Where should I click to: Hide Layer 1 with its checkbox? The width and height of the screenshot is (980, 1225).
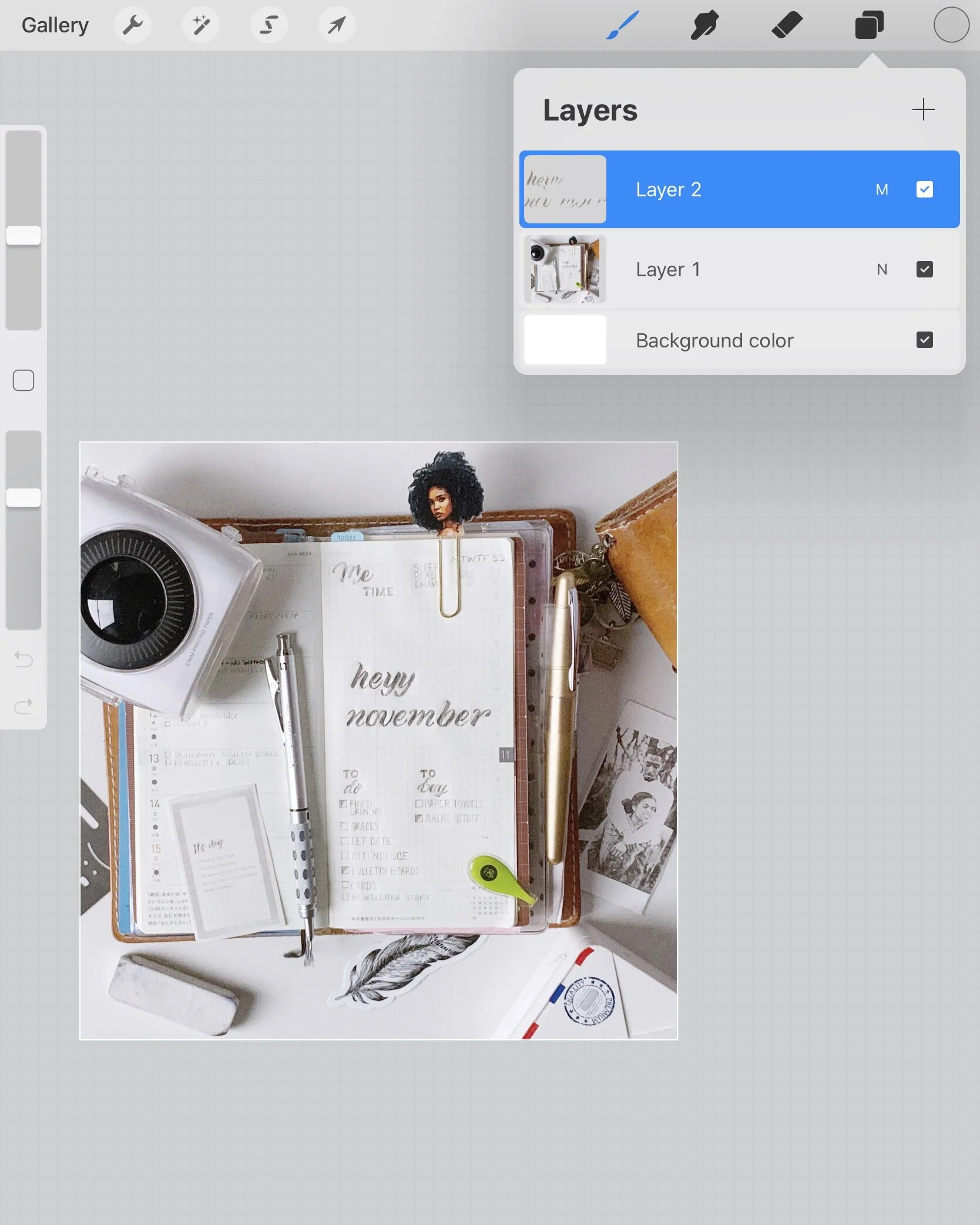click(x=924, y=269)
